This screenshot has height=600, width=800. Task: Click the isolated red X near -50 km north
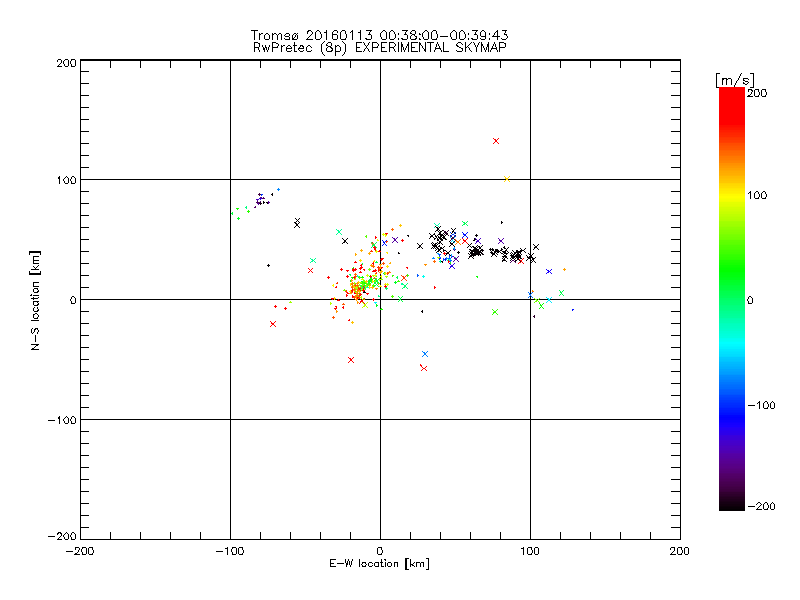[x=351, y=360]
